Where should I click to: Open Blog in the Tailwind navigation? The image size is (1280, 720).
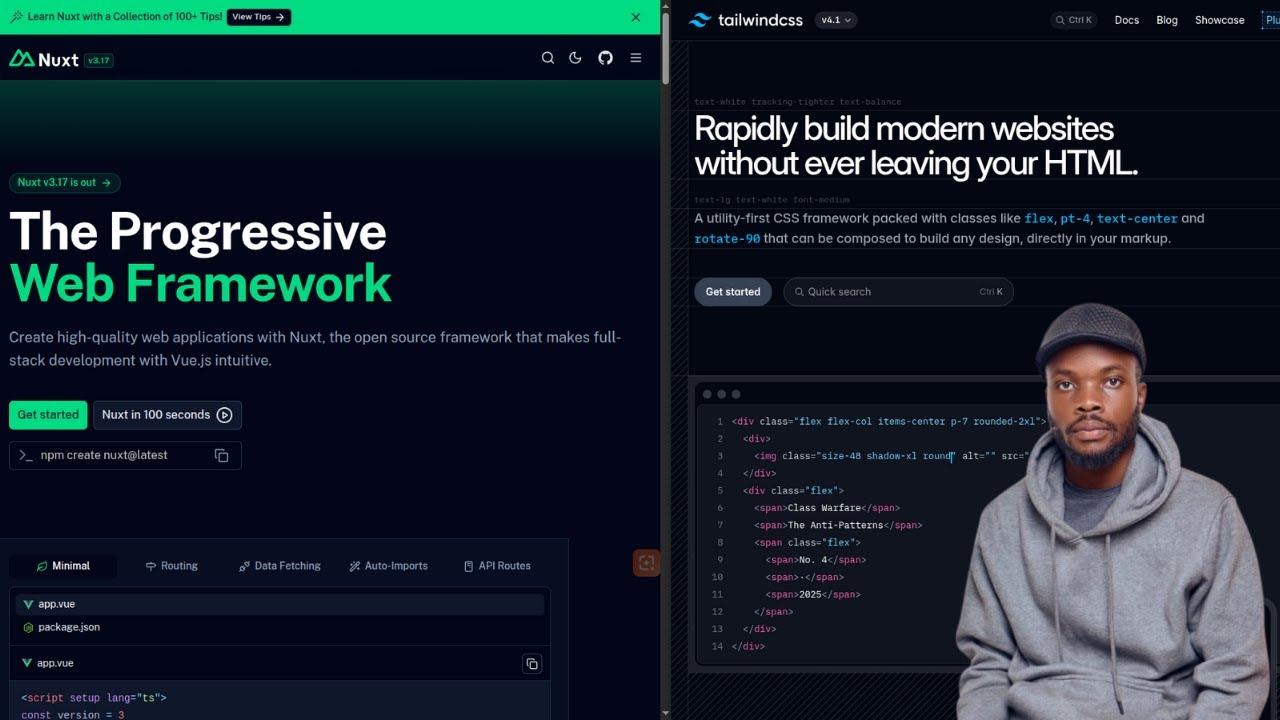click(x=1167, y=20)
